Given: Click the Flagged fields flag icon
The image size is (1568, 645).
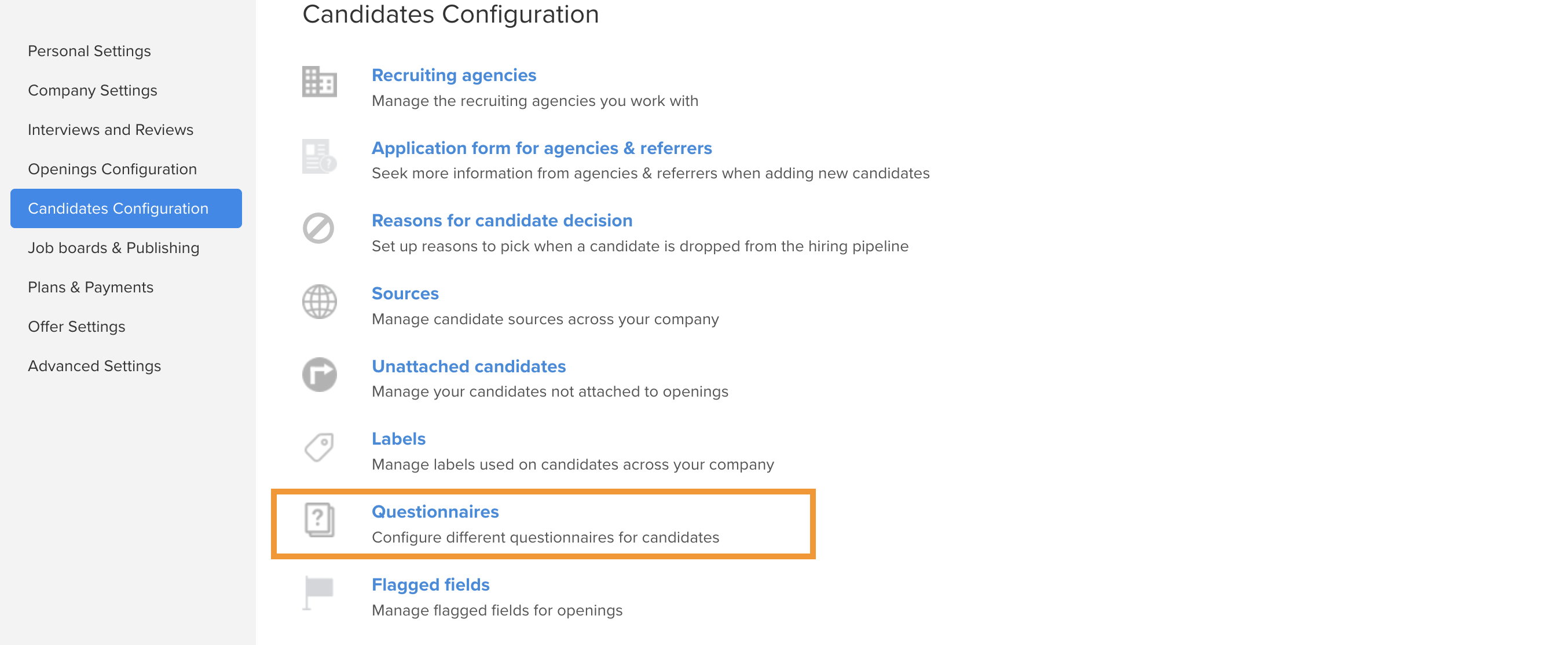Looking at the screenshot, I should tap(318, 593).
